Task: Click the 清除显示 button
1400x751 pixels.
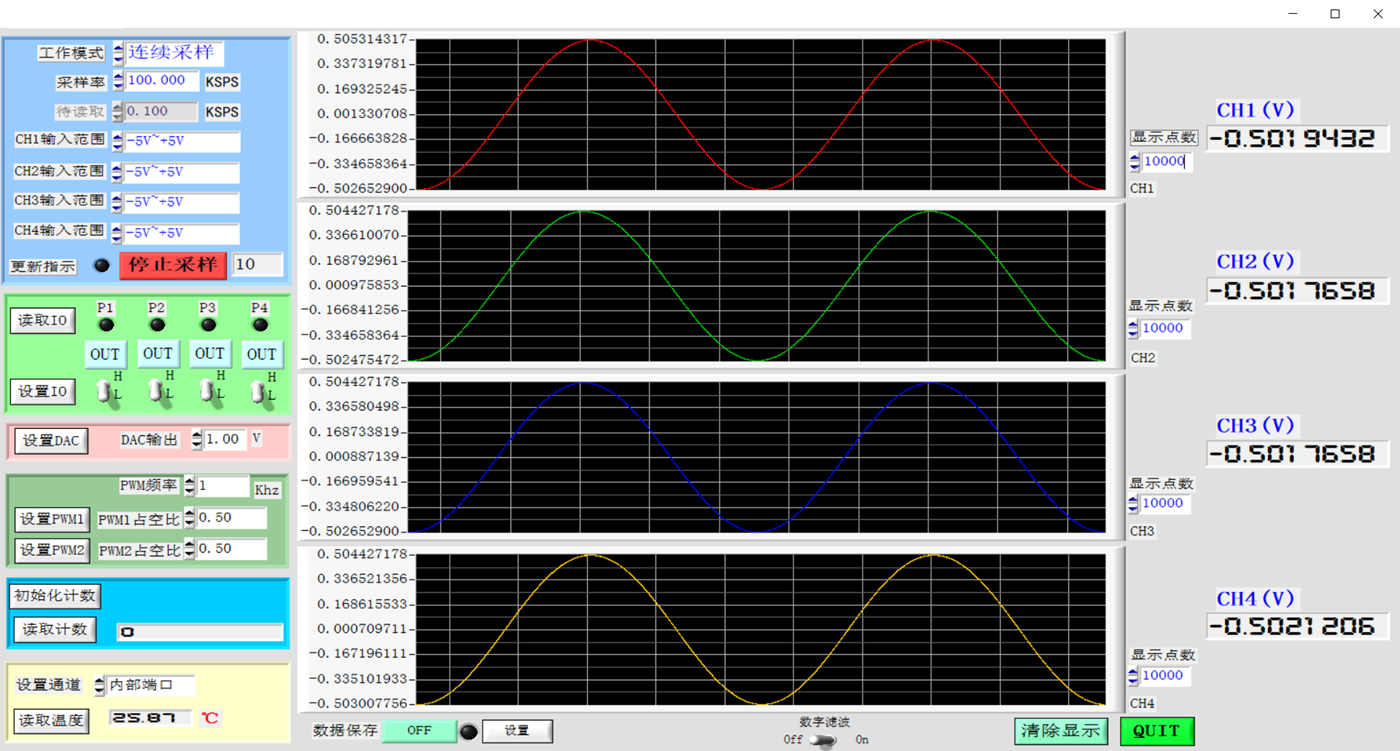Action: (1061, 731)
